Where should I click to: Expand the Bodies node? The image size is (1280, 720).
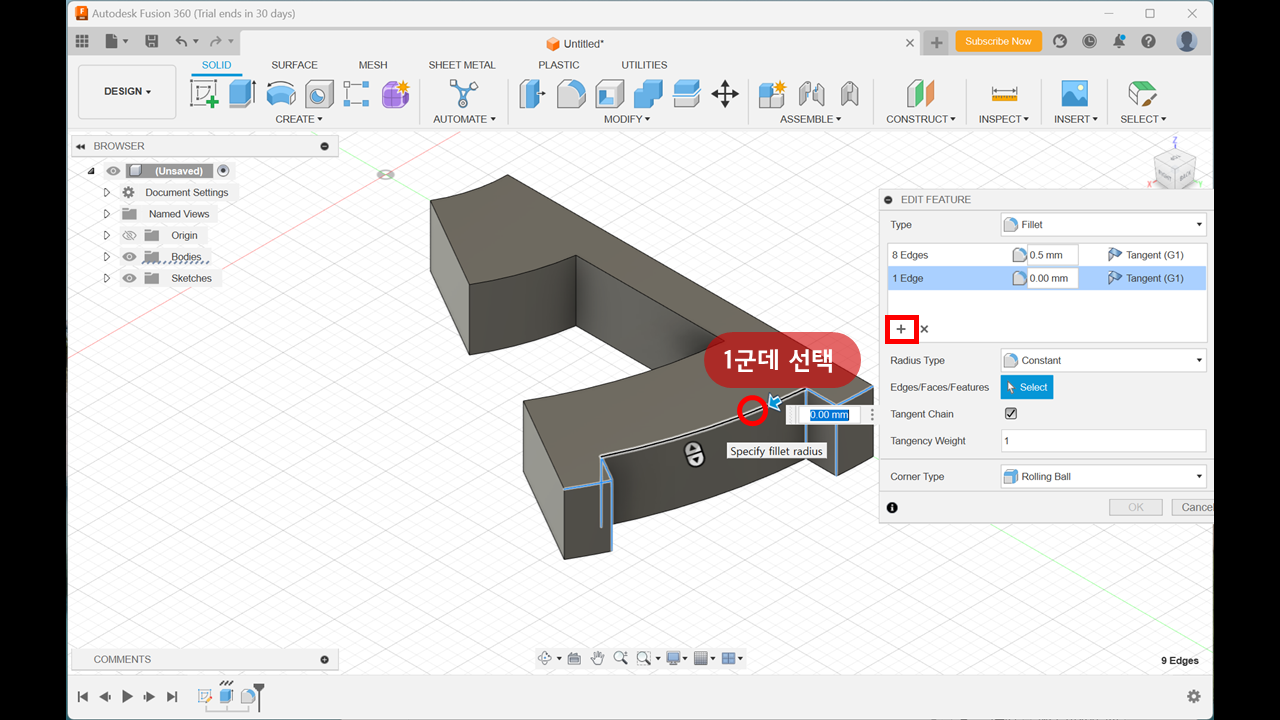107,257
